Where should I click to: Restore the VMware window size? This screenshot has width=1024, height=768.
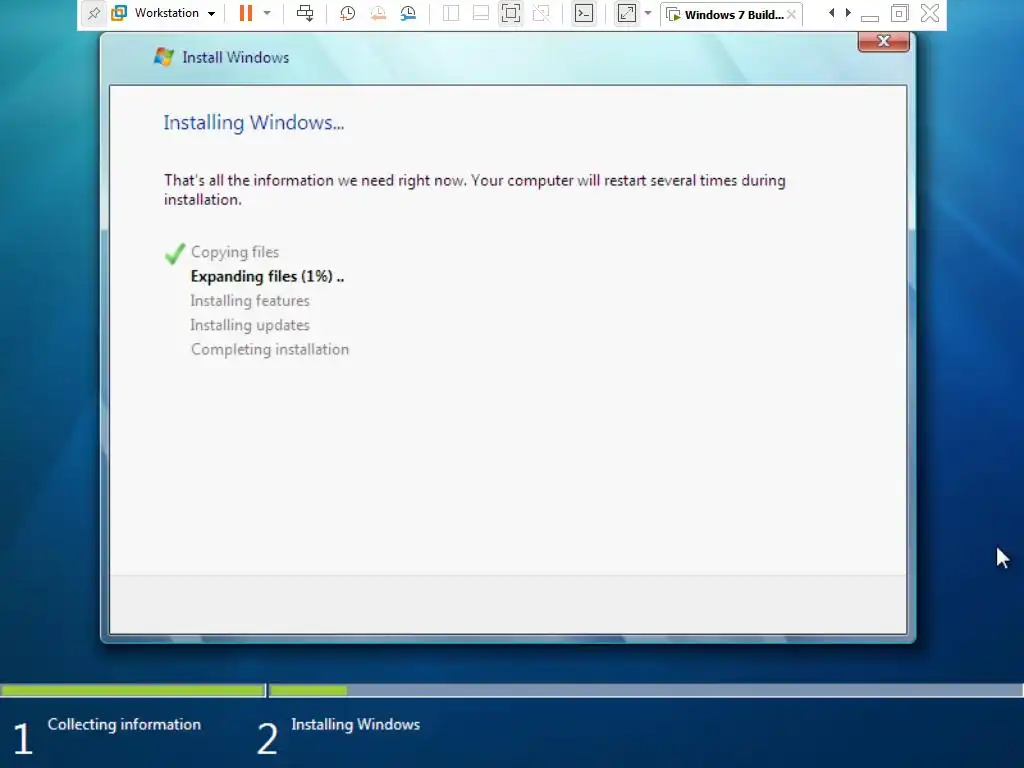coord(899,13)
